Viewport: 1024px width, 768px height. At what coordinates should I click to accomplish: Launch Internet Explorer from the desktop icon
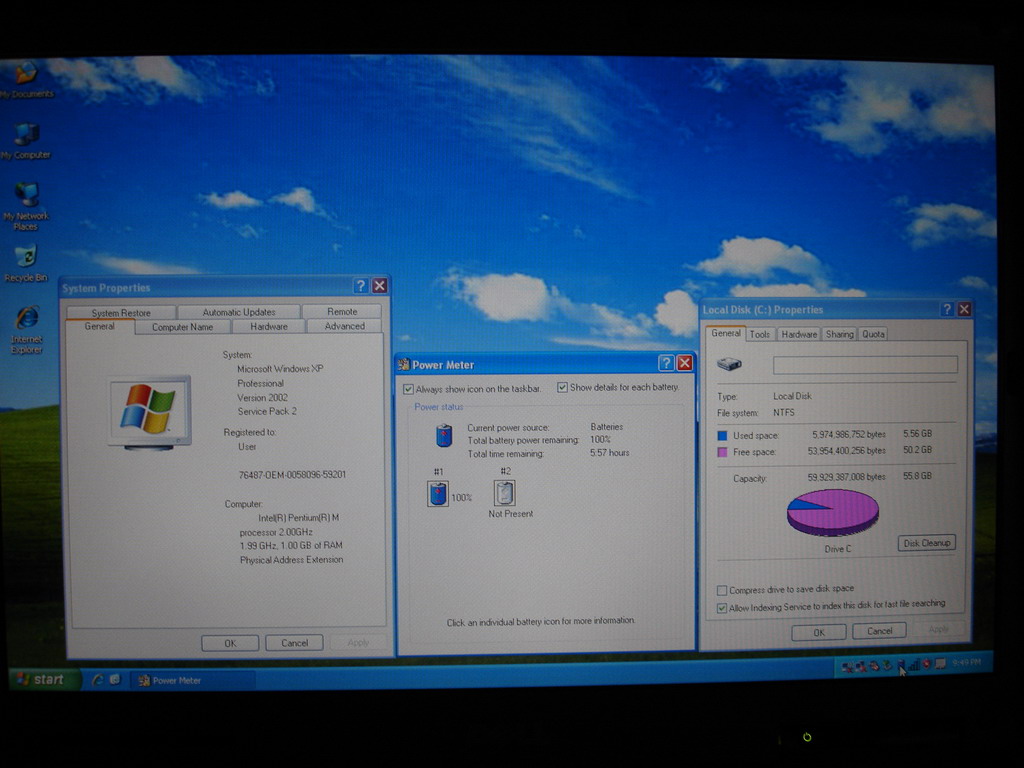(x=26, y=330)
